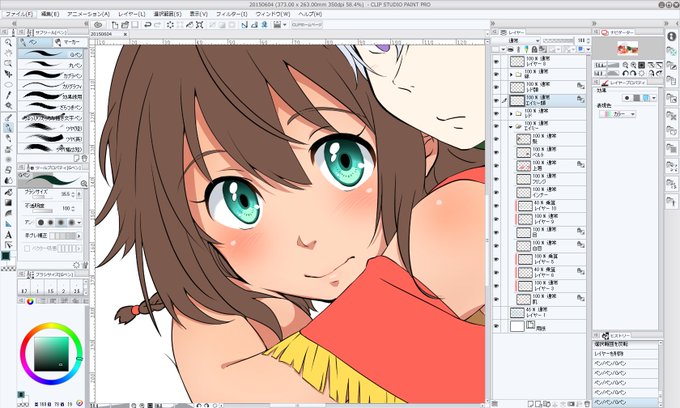680x408 pixels.
Task: Expand the 線 layer folder
Action: tap(511, 75)
